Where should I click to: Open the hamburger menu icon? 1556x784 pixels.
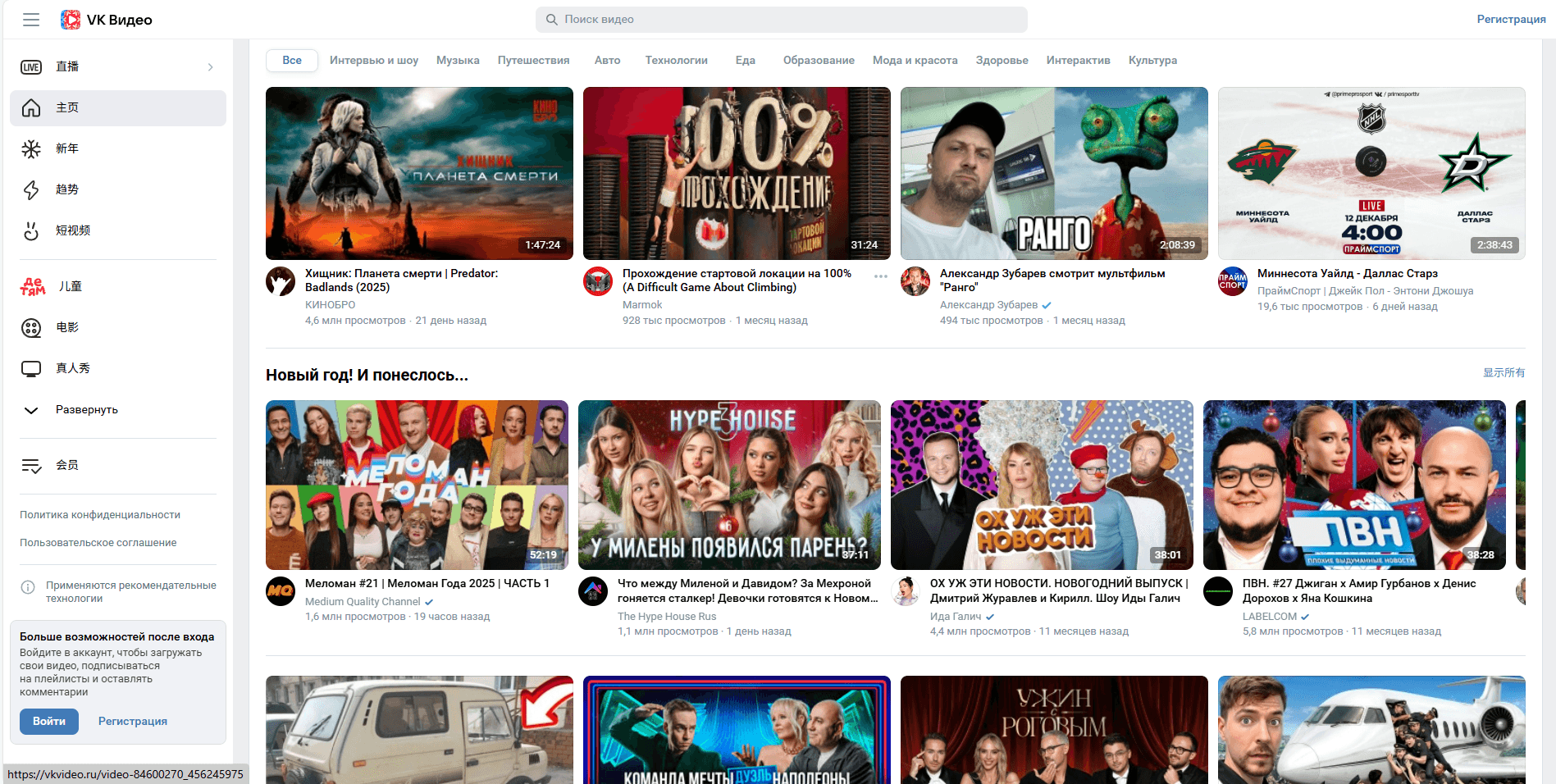point(31,20)
